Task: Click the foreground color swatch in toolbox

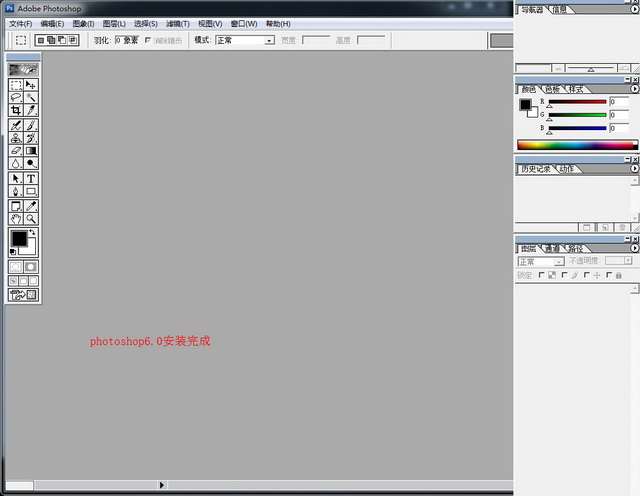Action: (x=19, y=238)
